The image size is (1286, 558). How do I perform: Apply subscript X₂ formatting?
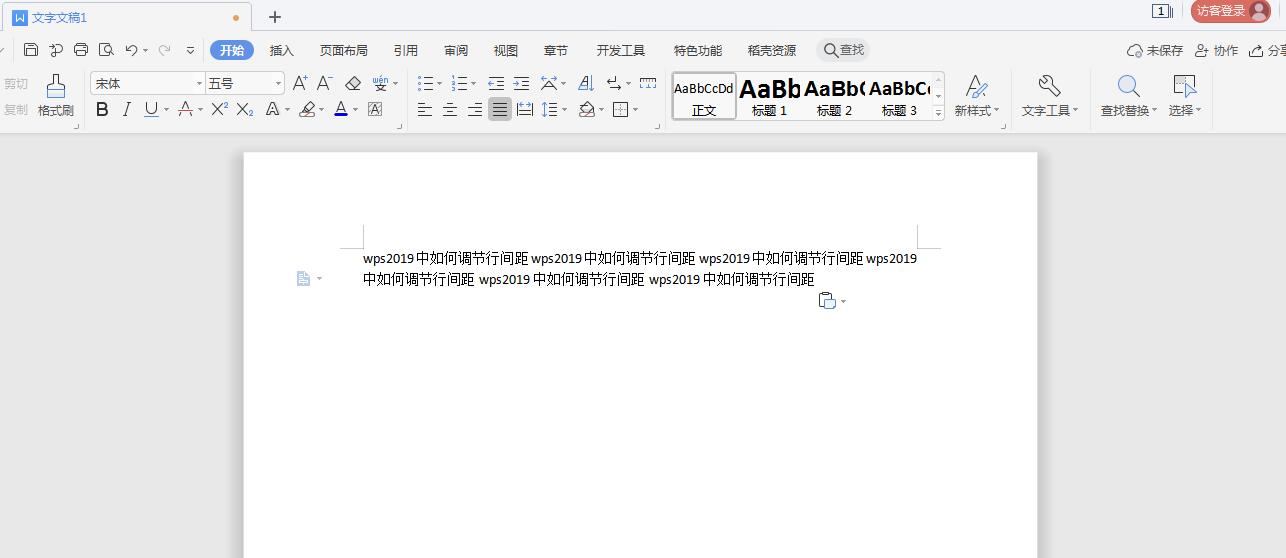(245, 109)
